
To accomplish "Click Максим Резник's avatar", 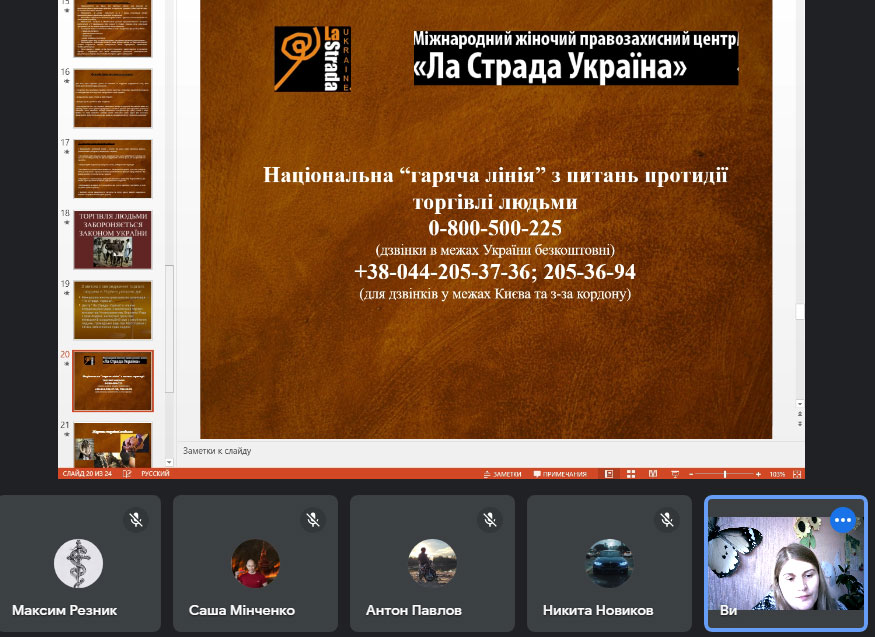I will coord(78,563).
